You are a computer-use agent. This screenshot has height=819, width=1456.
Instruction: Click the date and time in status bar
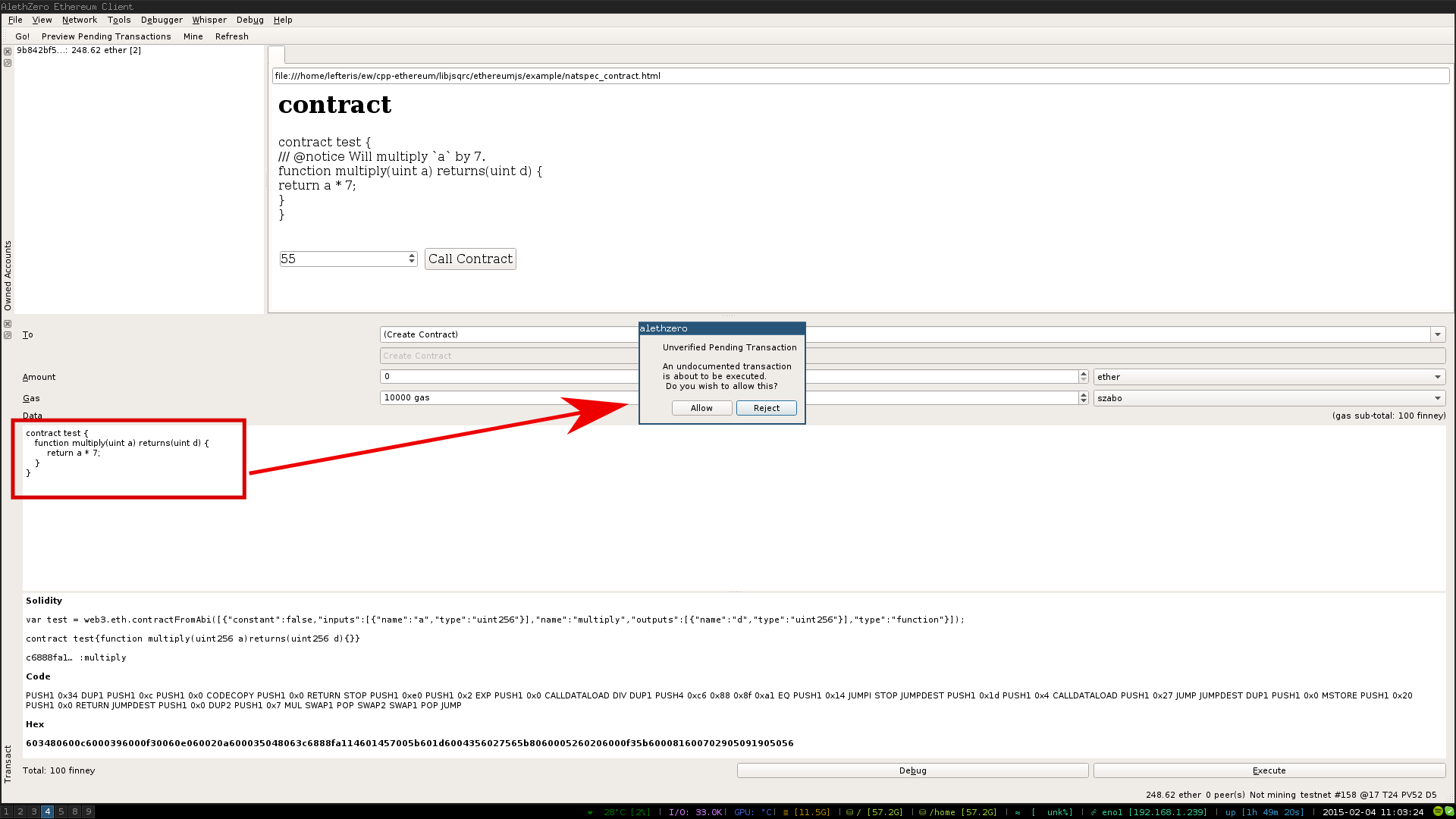pos(1373,812)
